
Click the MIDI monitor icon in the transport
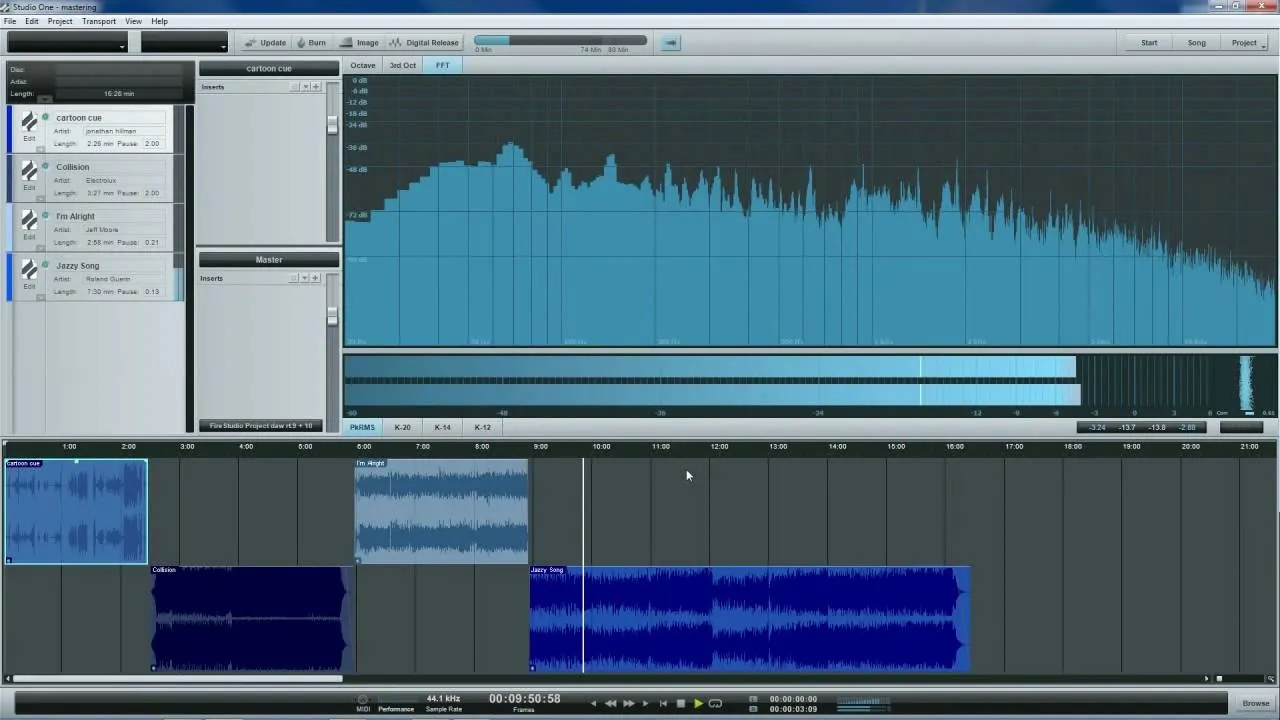(x=363, y=700)
